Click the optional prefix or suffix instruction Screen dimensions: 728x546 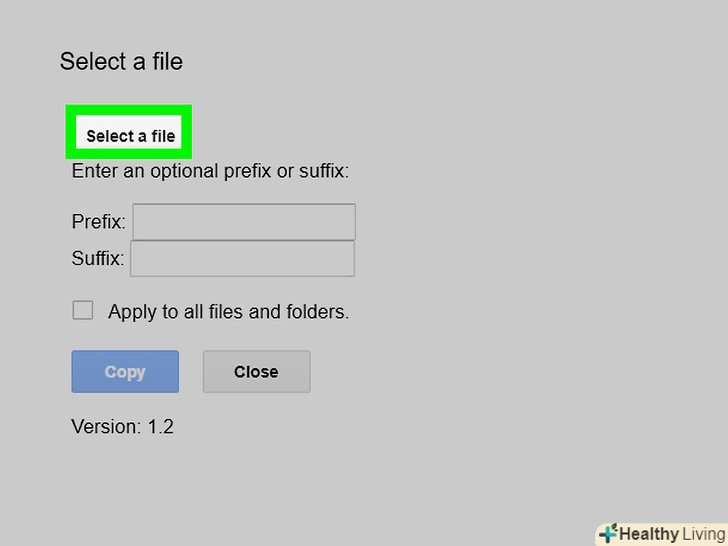[210, 171]
